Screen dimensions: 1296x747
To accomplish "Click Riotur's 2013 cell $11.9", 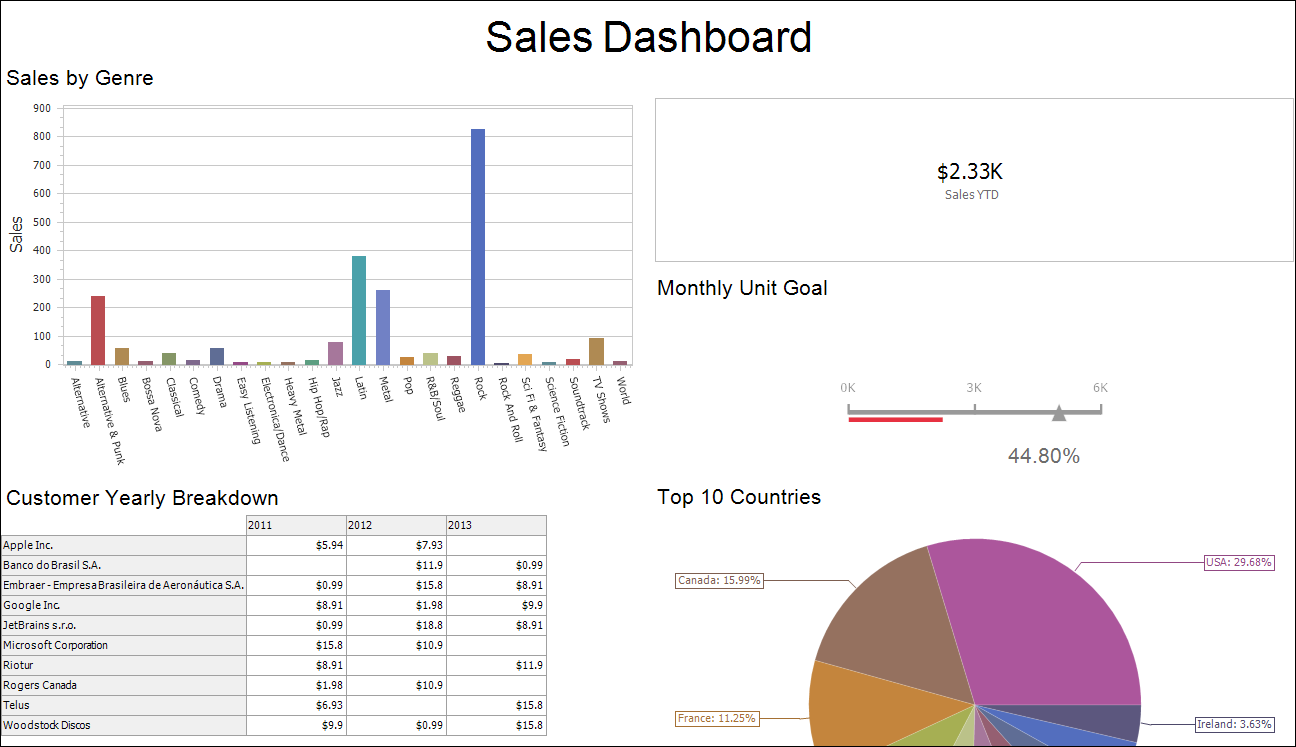I will click(x=496, y=665).
